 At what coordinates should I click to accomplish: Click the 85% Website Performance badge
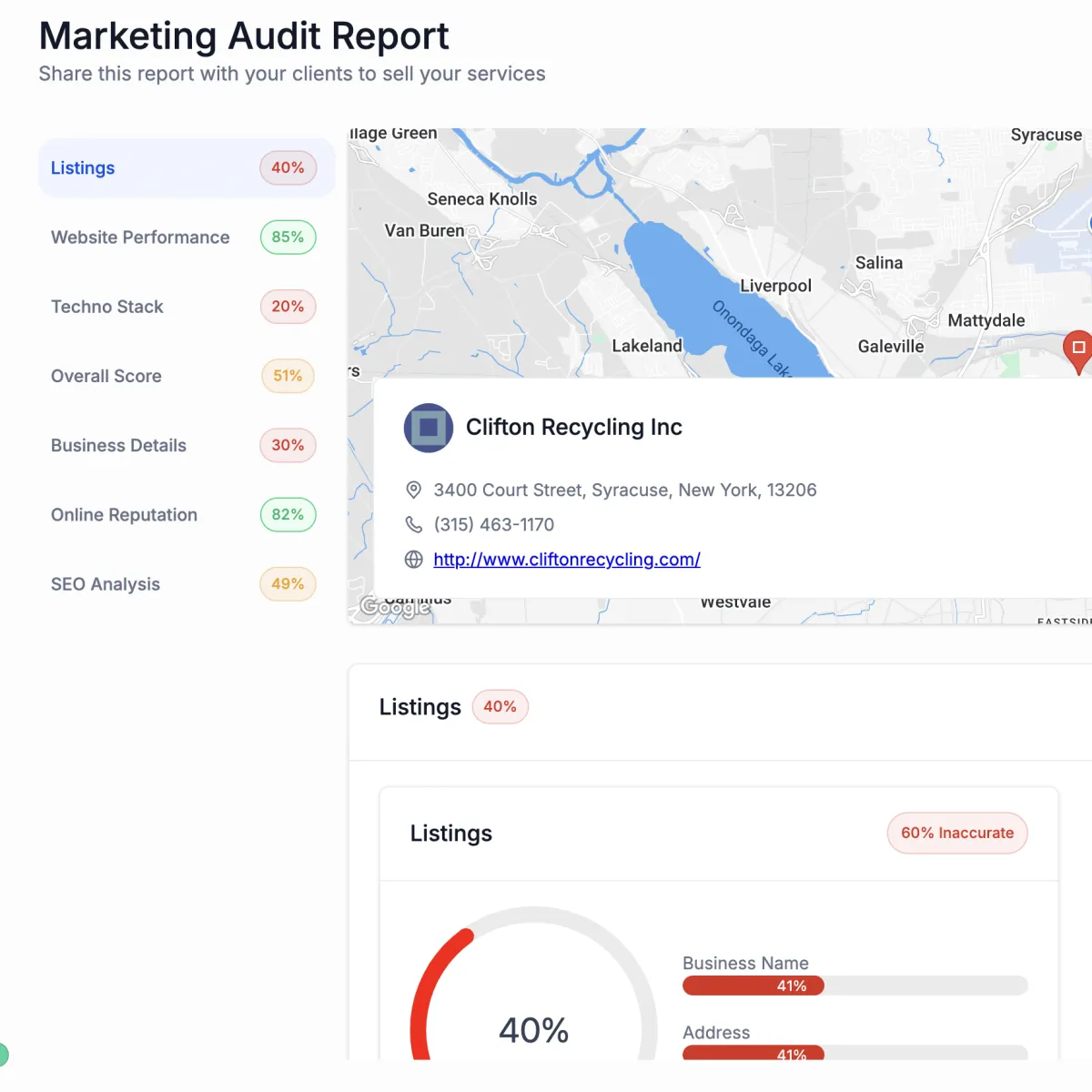click(288, 237)
